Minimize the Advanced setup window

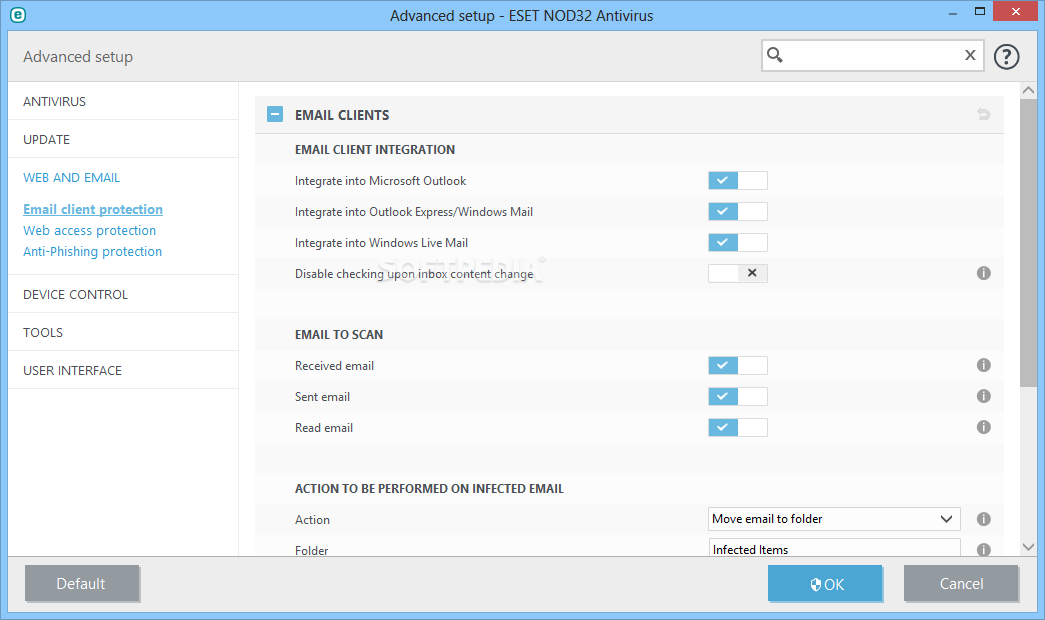pos(953,13)
